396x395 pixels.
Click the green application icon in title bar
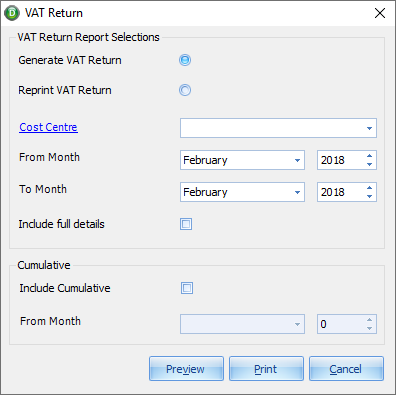click(12, 13)
